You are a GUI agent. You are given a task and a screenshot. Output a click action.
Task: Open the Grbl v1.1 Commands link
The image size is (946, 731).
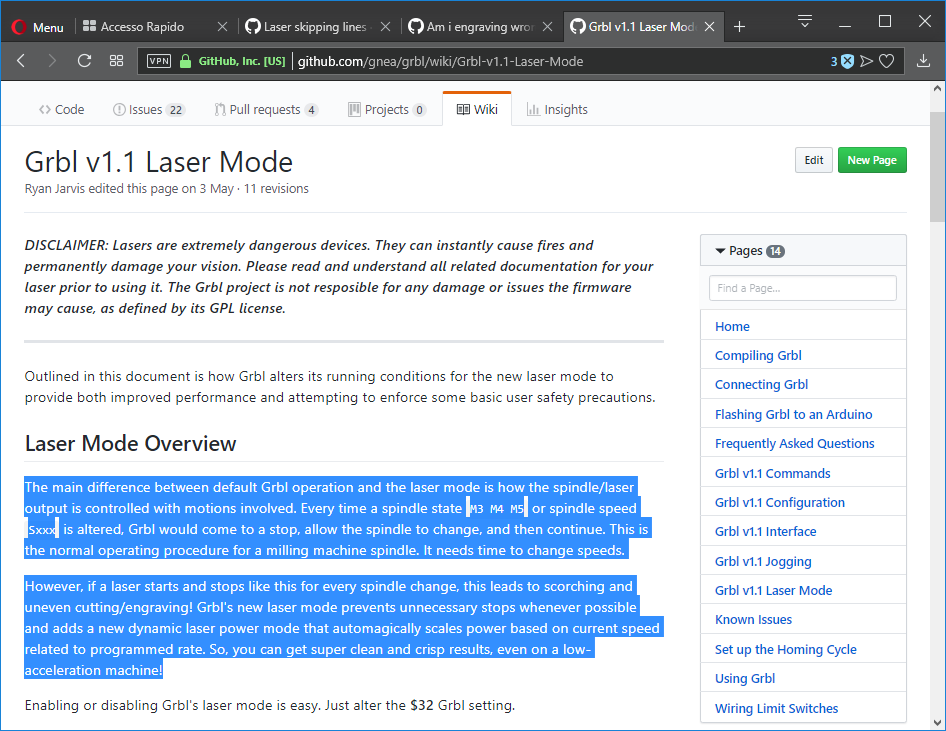click(x=772, y=473)
